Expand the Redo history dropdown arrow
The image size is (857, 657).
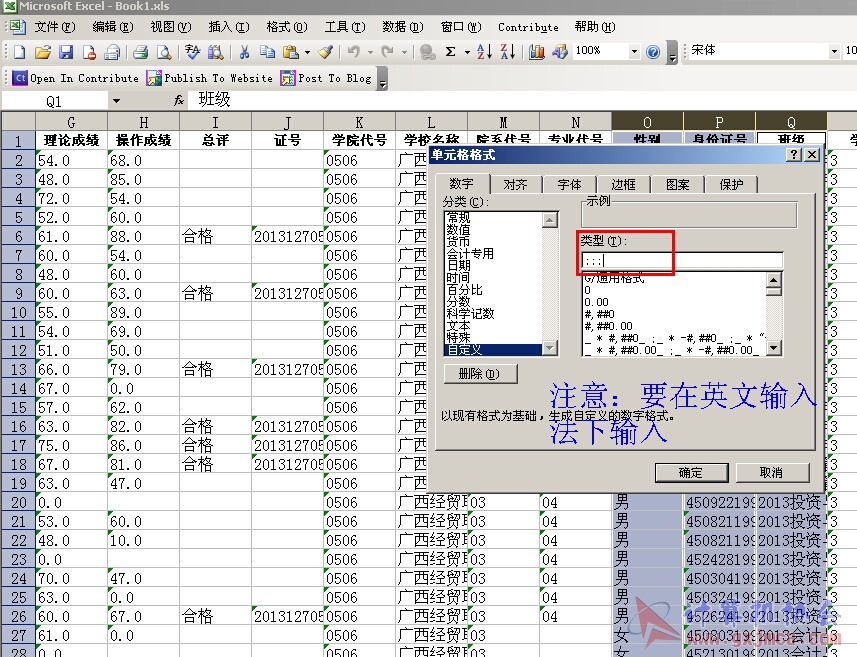tap(404, 52)
